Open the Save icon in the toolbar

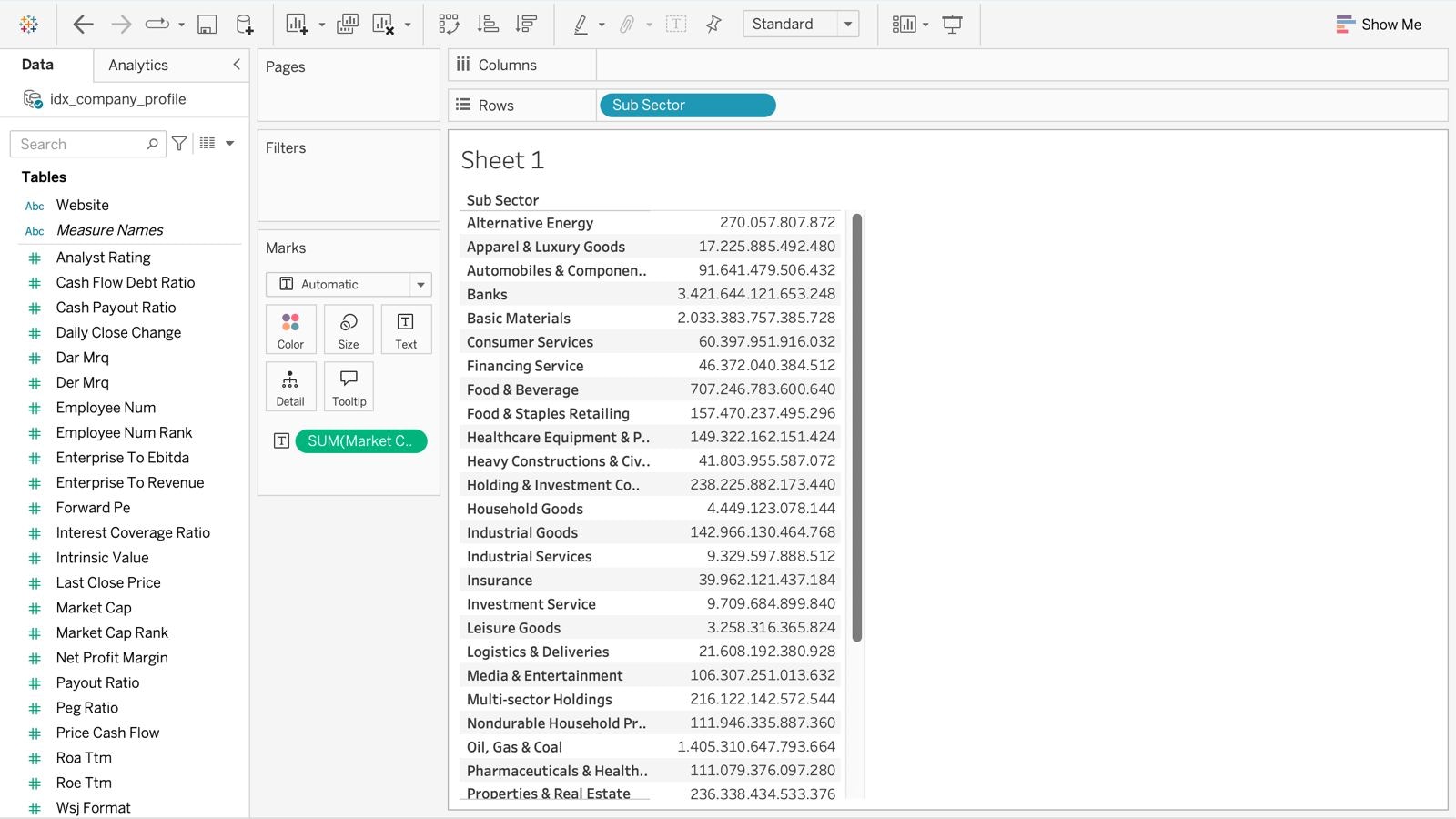coord(207,25)
